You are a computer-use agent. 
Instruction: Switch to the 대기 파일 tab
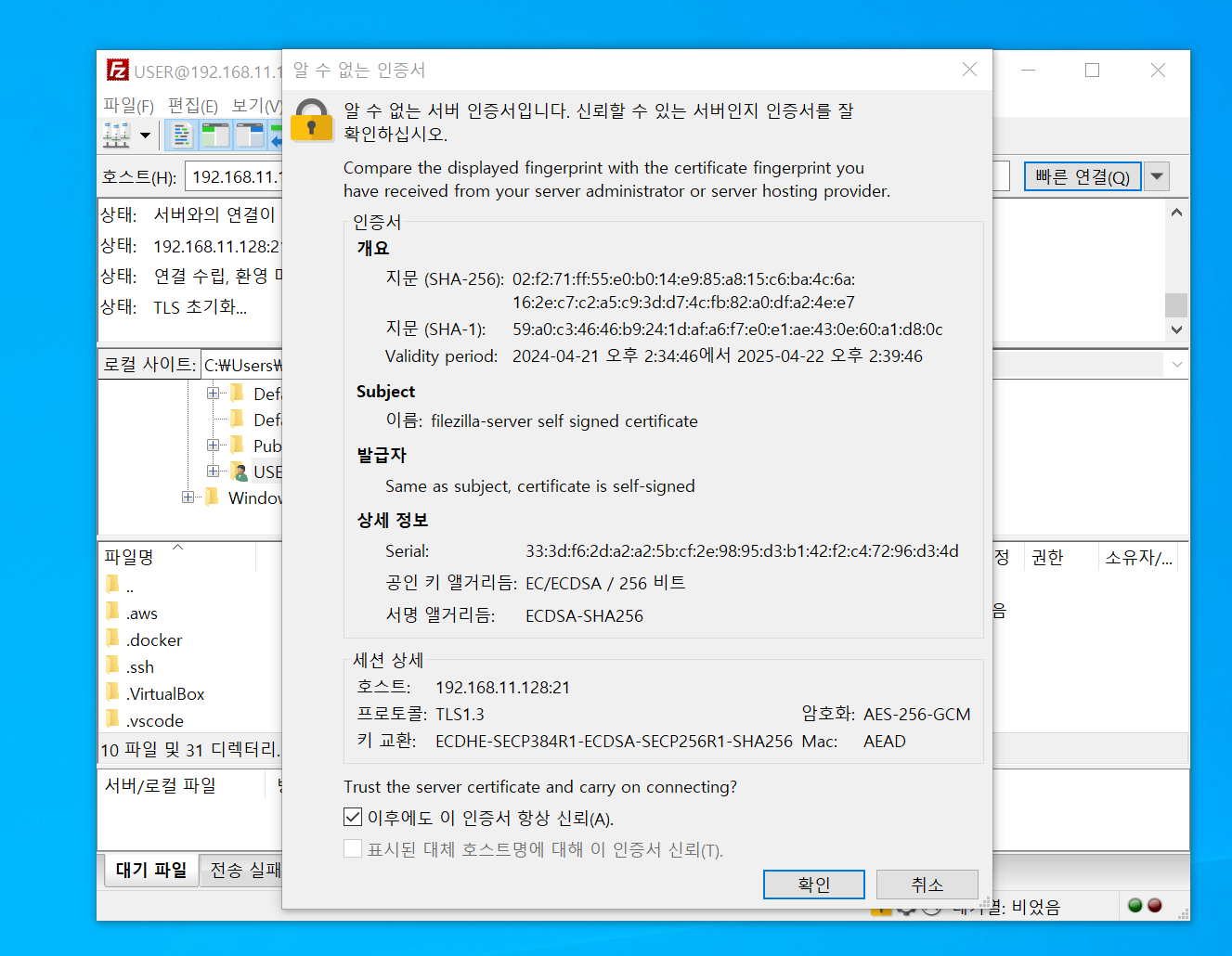coord(151,870)
